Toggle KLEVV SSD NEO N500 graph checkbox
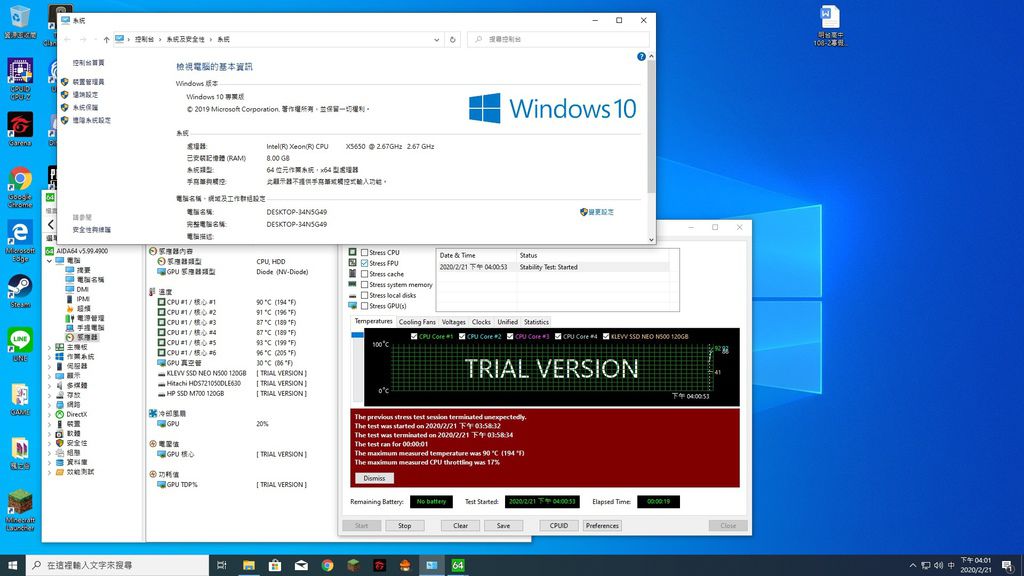Image resolution: width=1024 pixels, height=576 pixels. coord(606,336)
